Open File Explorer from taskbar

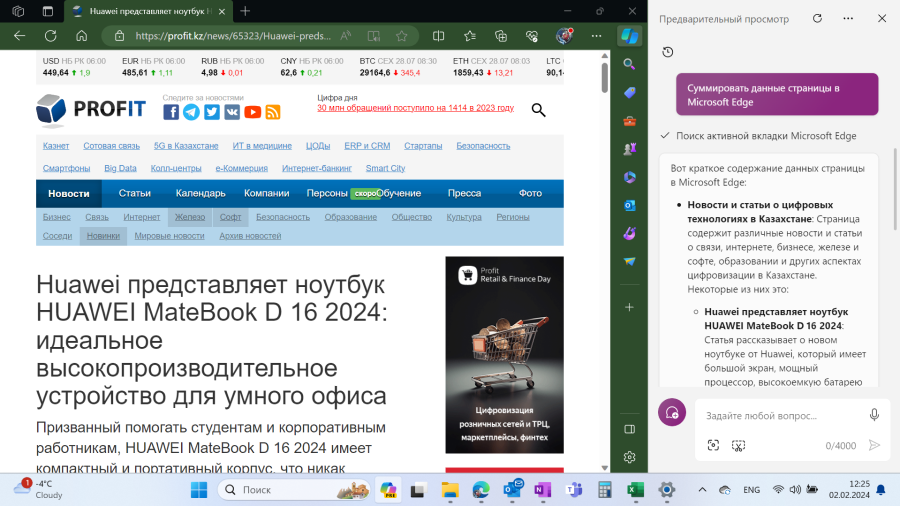(x=450, y=489)
